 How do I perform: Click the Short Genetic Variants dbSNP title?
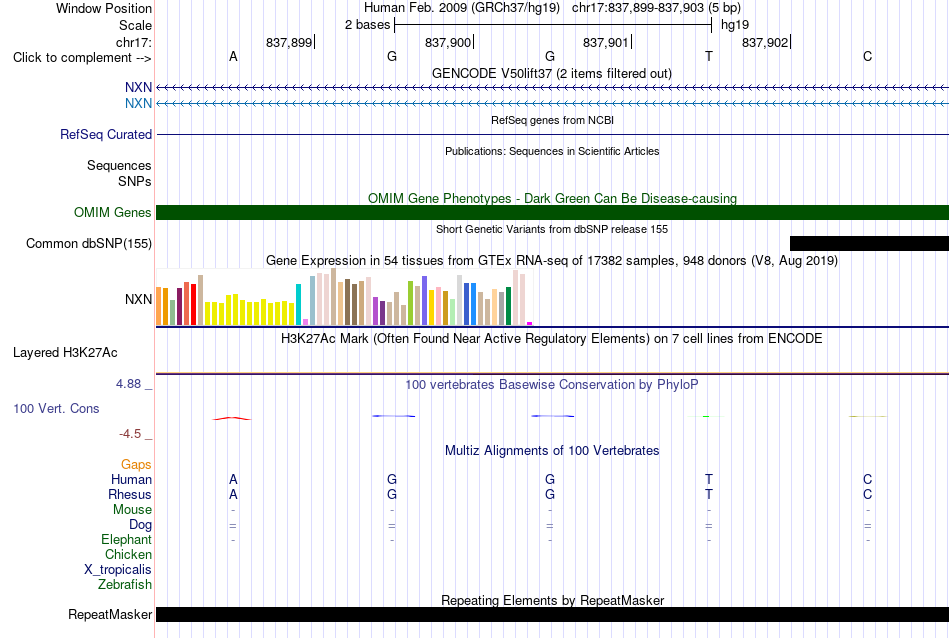(552, 229)
